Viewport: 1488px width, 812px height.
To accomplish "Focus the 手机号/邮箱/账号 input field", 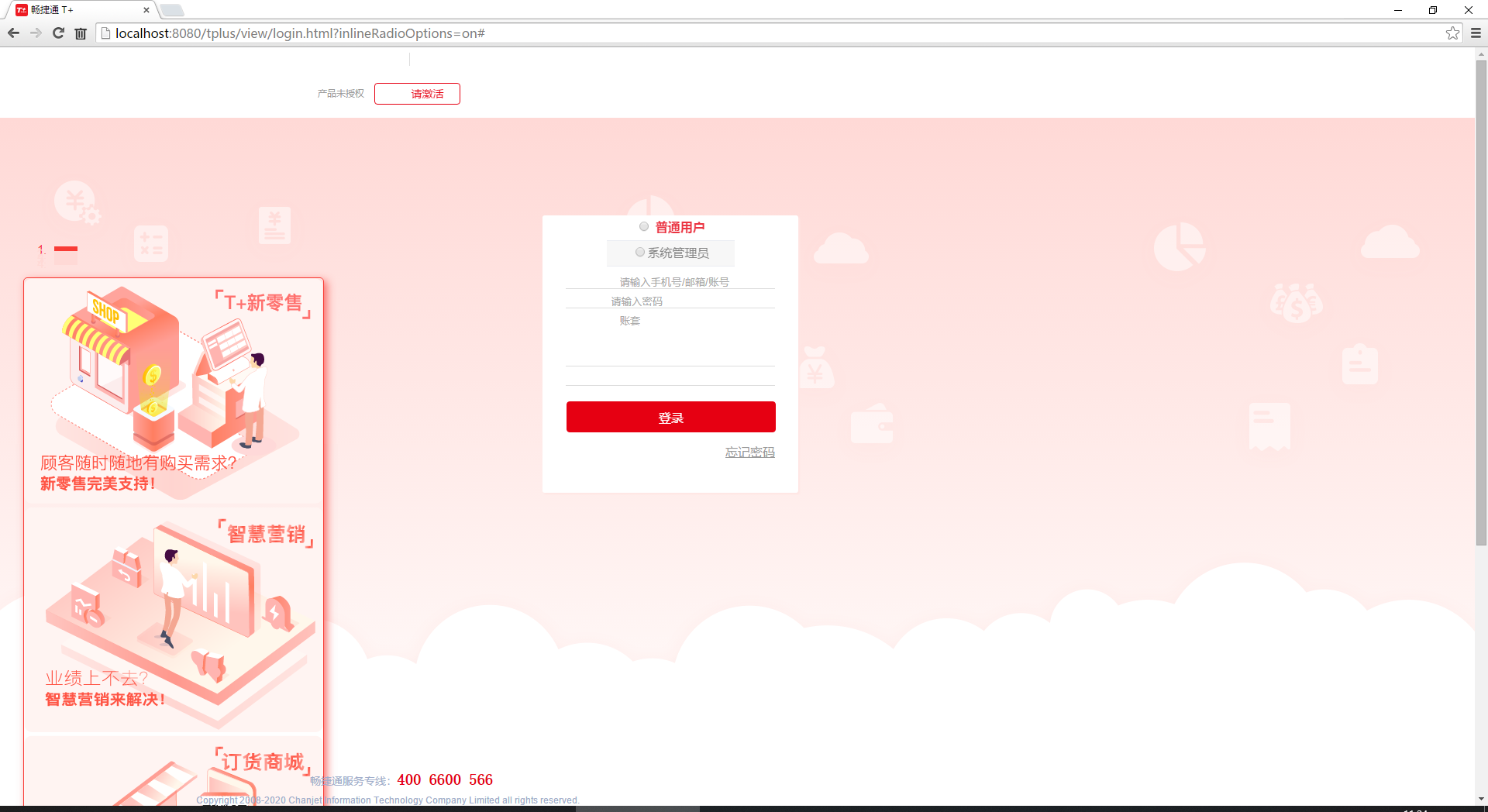I will (x=670, y=282).
